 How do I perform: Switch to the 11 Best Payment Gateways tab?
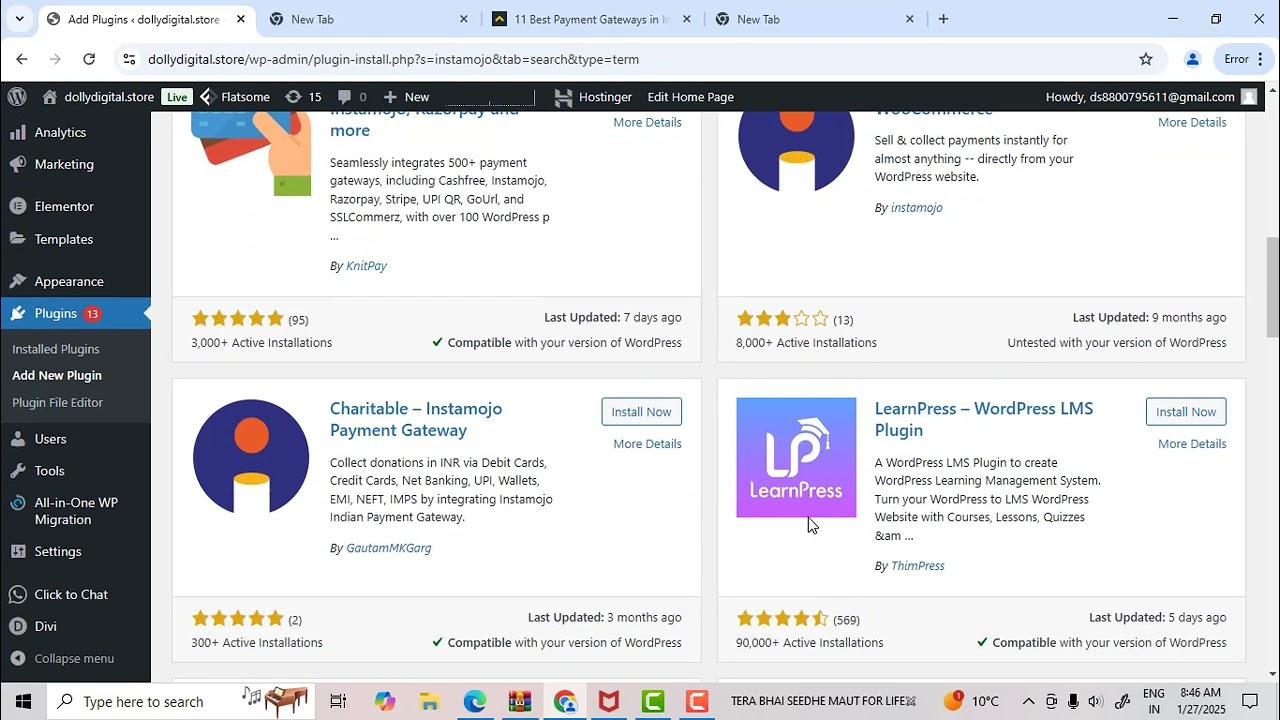click(591, 19)
